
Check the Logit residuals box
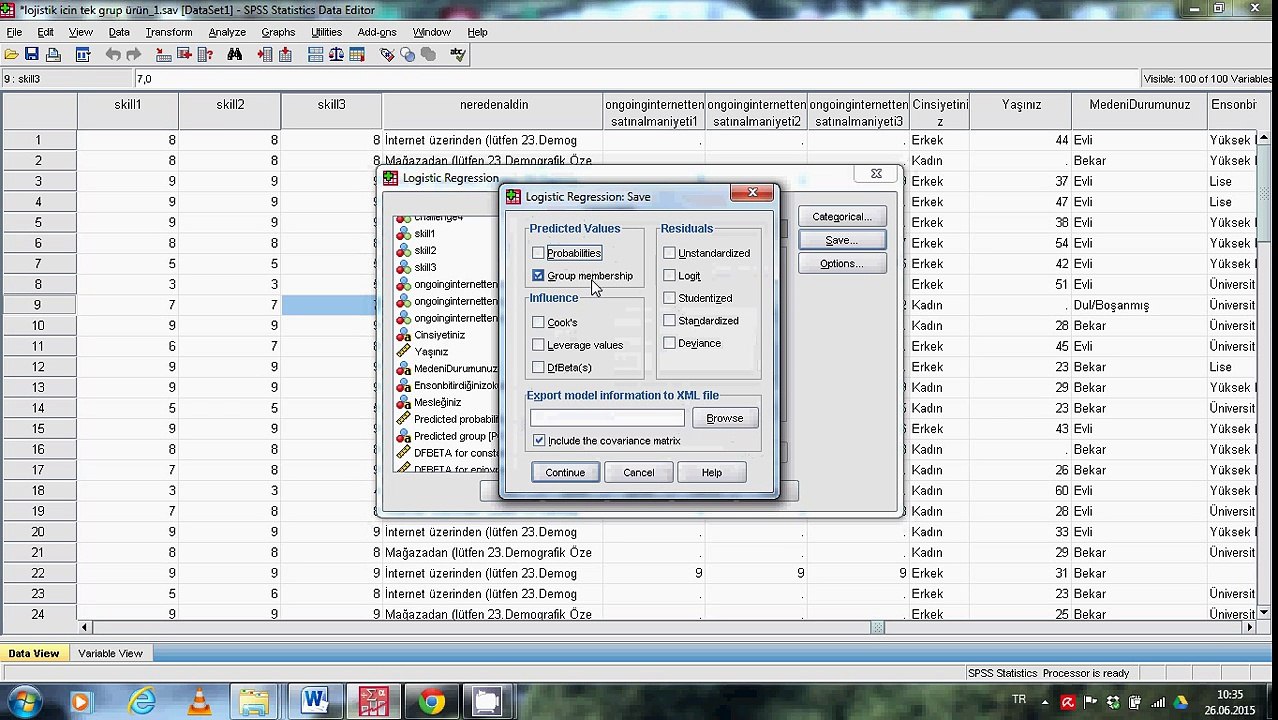pos(669,275)
